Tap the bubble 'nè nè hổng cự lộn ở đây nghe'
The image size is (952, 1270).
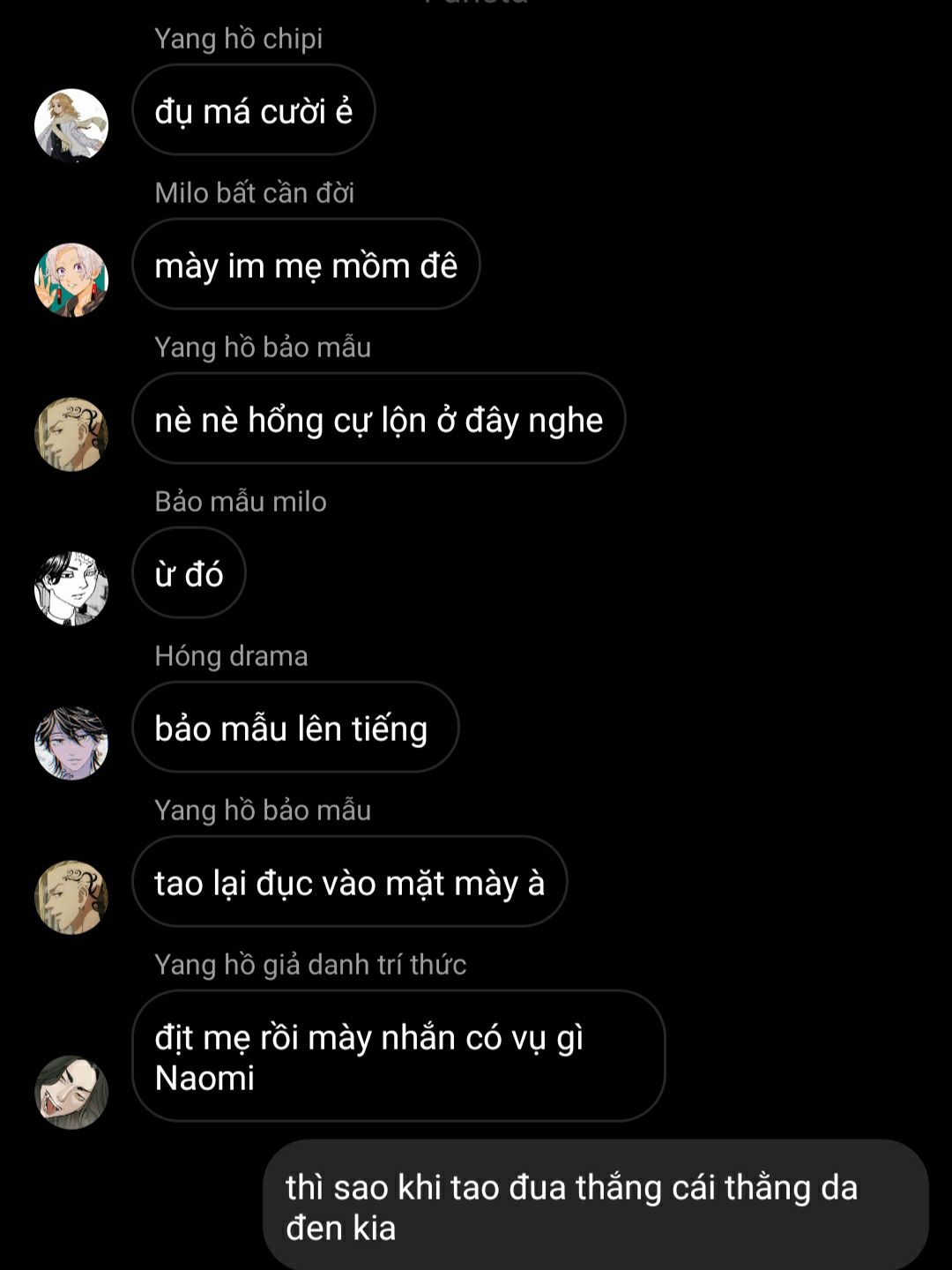(x=379, y=419)
